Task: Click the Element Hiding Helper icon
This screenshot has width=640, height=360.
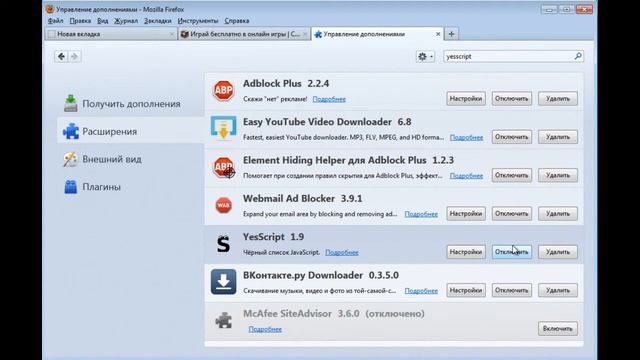Action: pyautogui.click(x=224, y=167)
